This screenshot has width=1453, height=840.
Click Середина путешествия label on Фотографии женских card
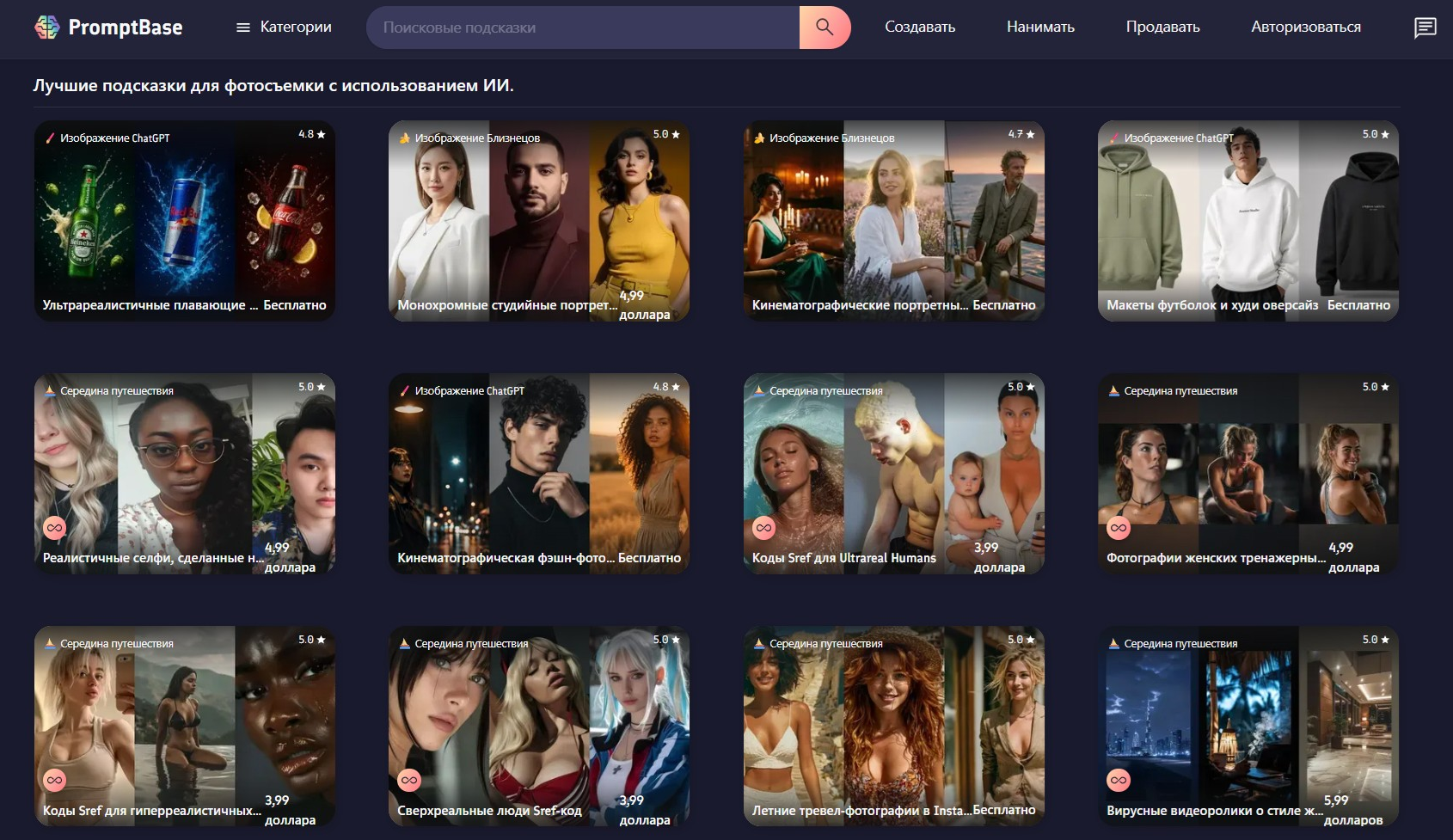click(1180, 390)
